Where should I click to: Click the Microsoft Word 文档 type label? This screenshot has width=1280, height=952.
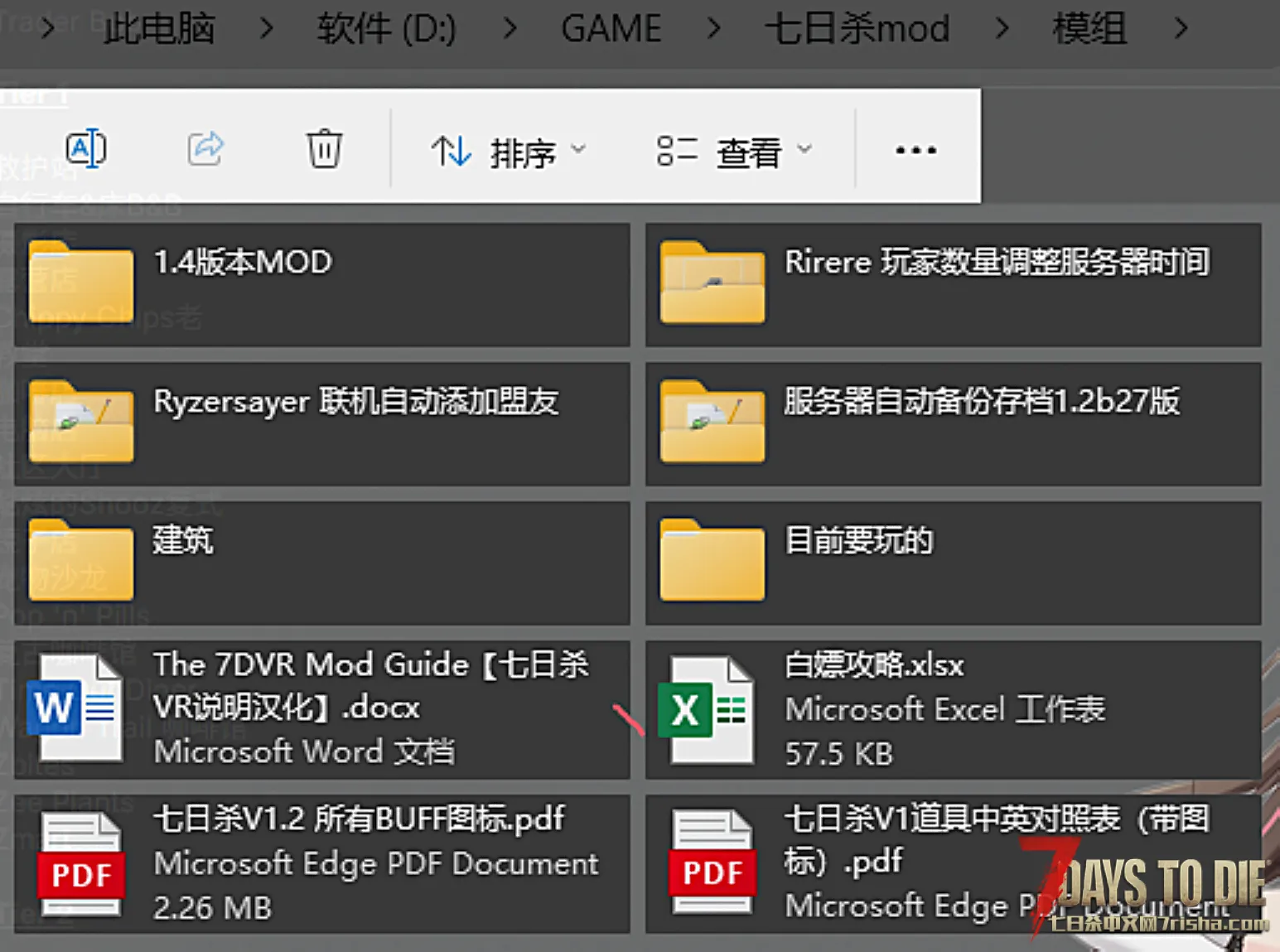(x=304, y=751)
